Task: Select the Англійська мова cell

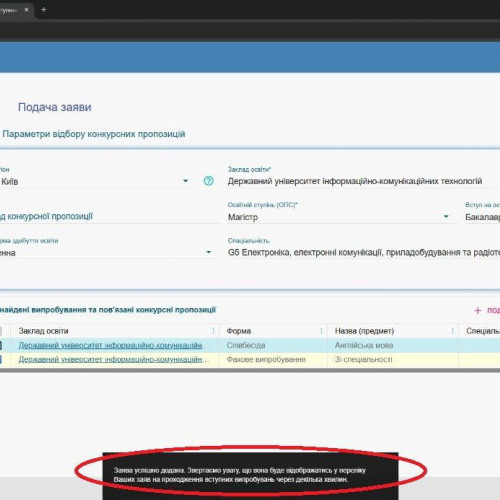Action: point(393,345)
